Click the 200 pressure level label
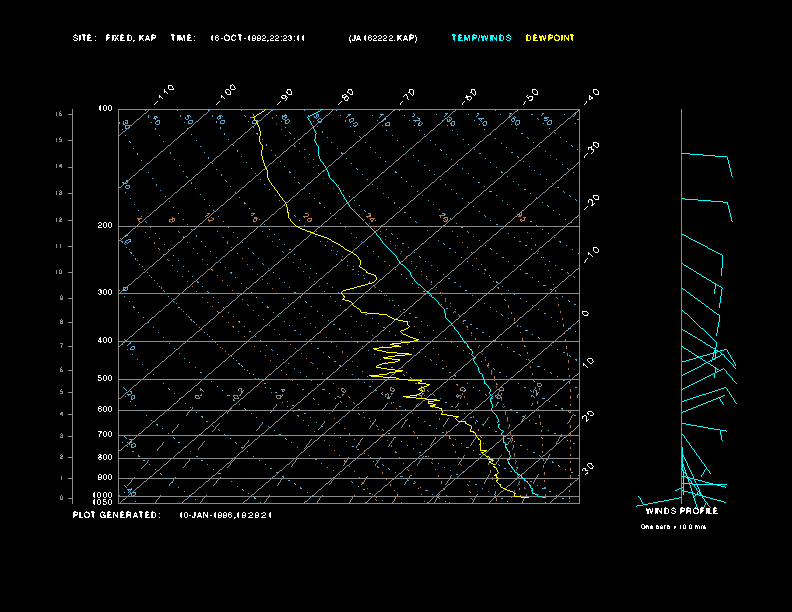 tap(104, 226)
